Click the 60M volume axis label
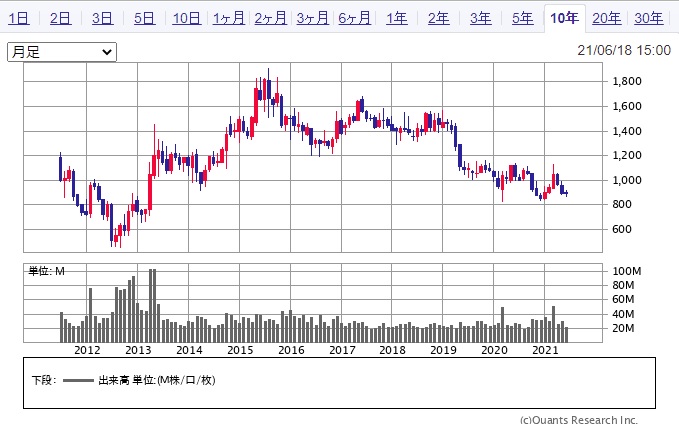 coord(624,299)
